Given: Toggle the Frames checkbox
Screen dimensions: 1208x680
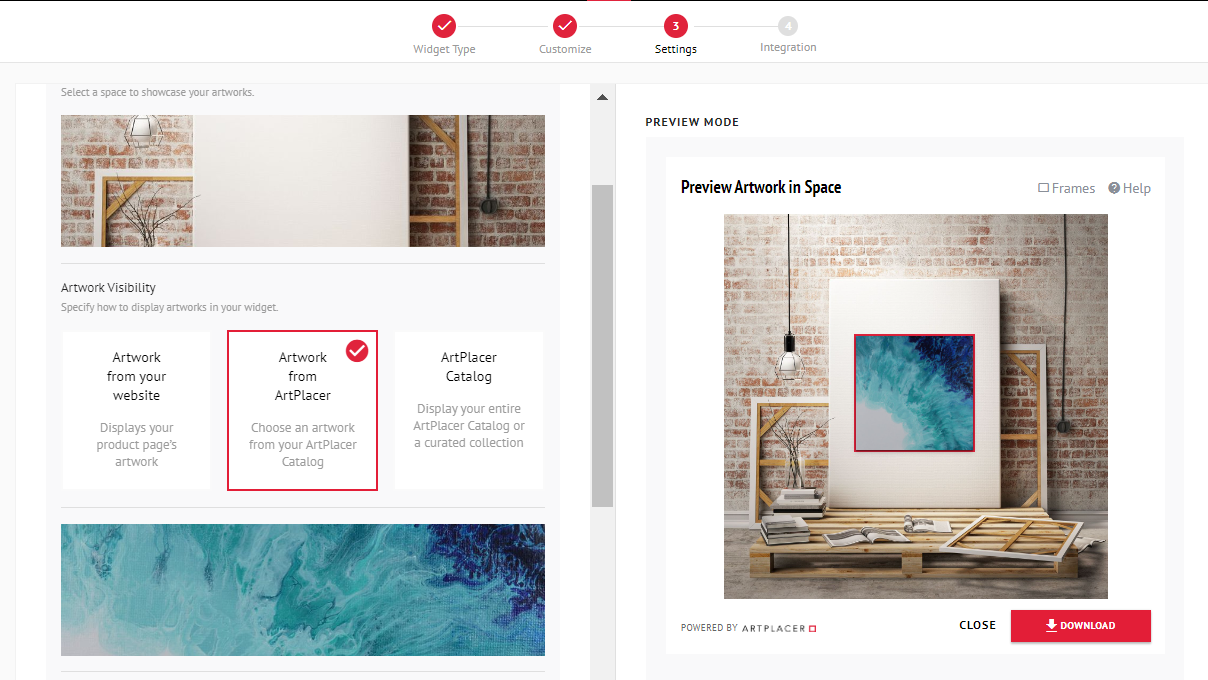Looking at the screenshot, I should coord(1044,188).
